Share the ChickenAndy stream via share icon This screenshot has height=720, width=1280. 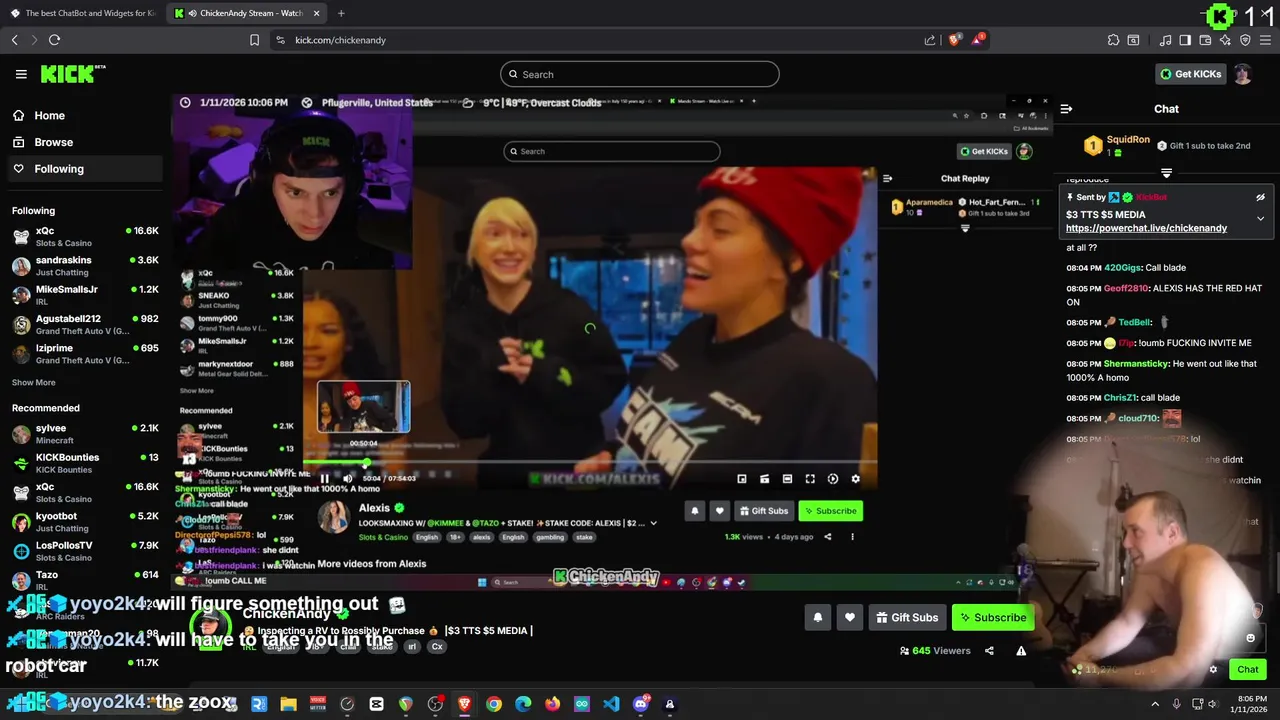[989, 651]
